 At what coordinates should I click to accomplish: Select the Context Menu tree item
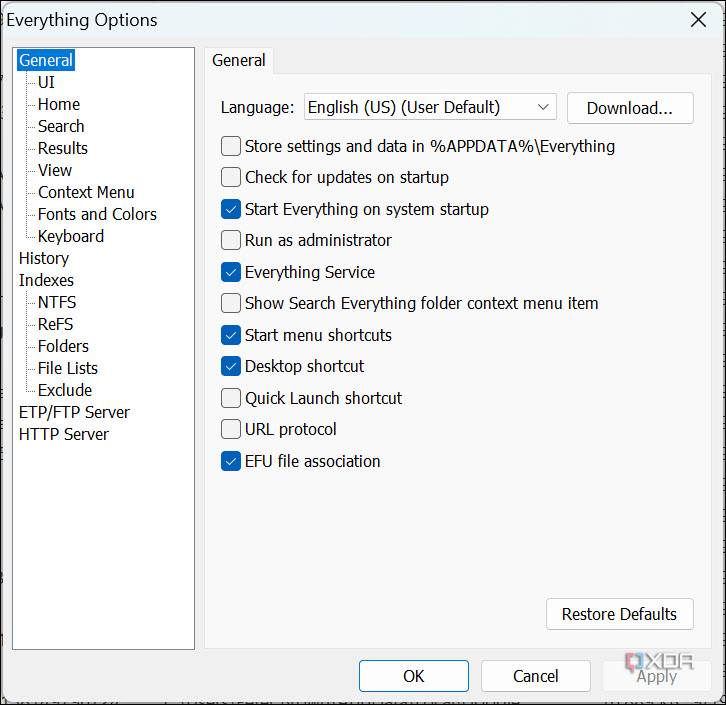[86, 193]
